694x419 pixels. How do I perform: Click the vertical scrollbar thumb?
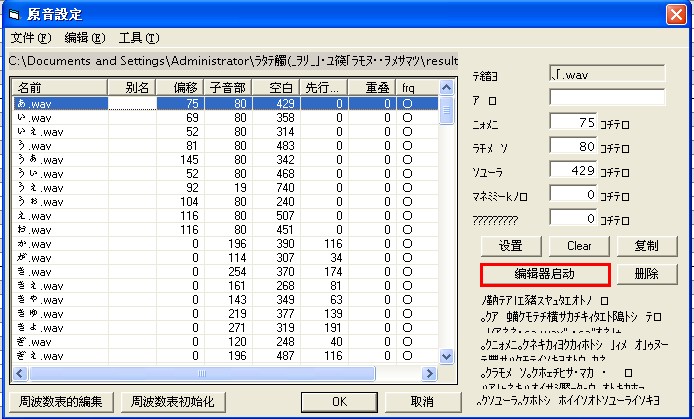(x=446, y=111)
